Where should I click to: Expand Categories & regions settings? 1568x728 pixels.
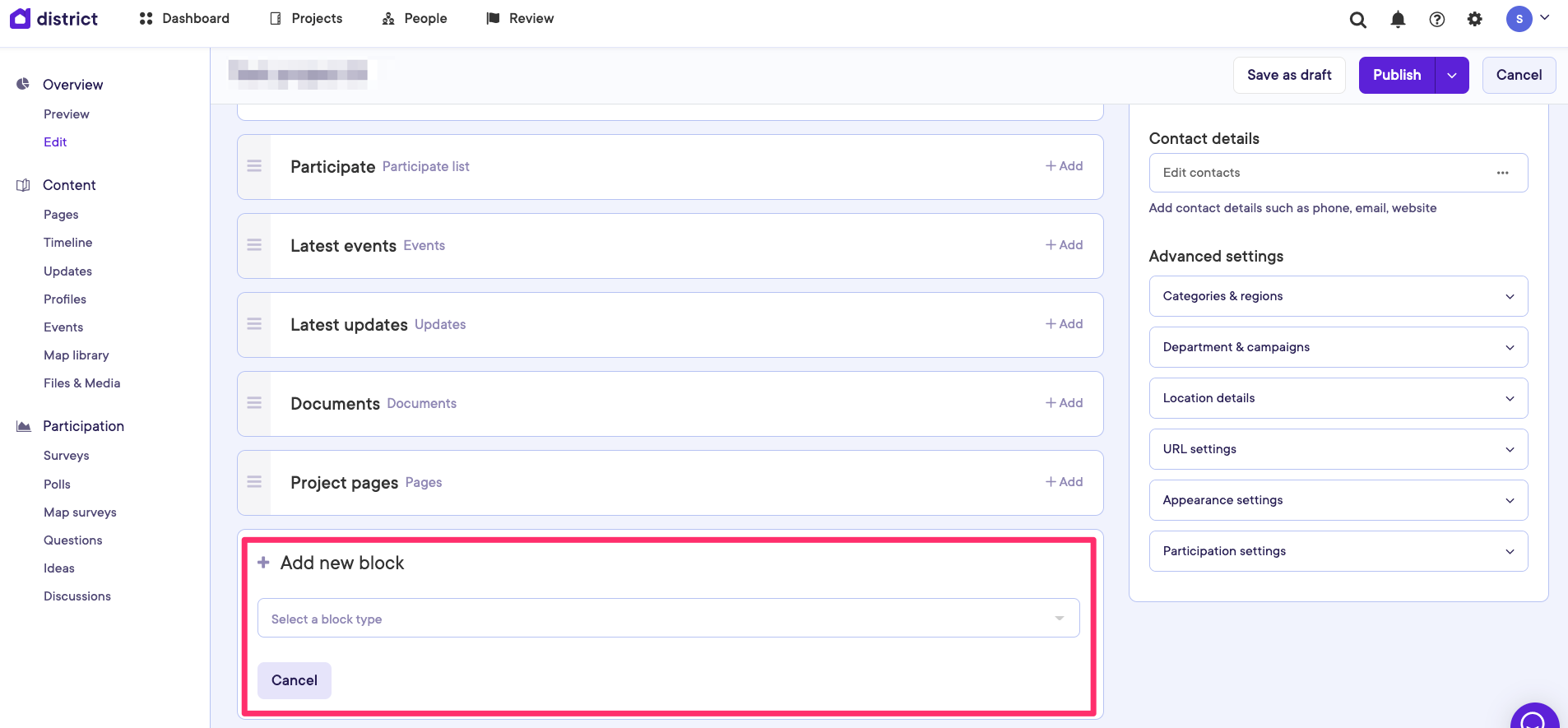[x=1338, y=296]
